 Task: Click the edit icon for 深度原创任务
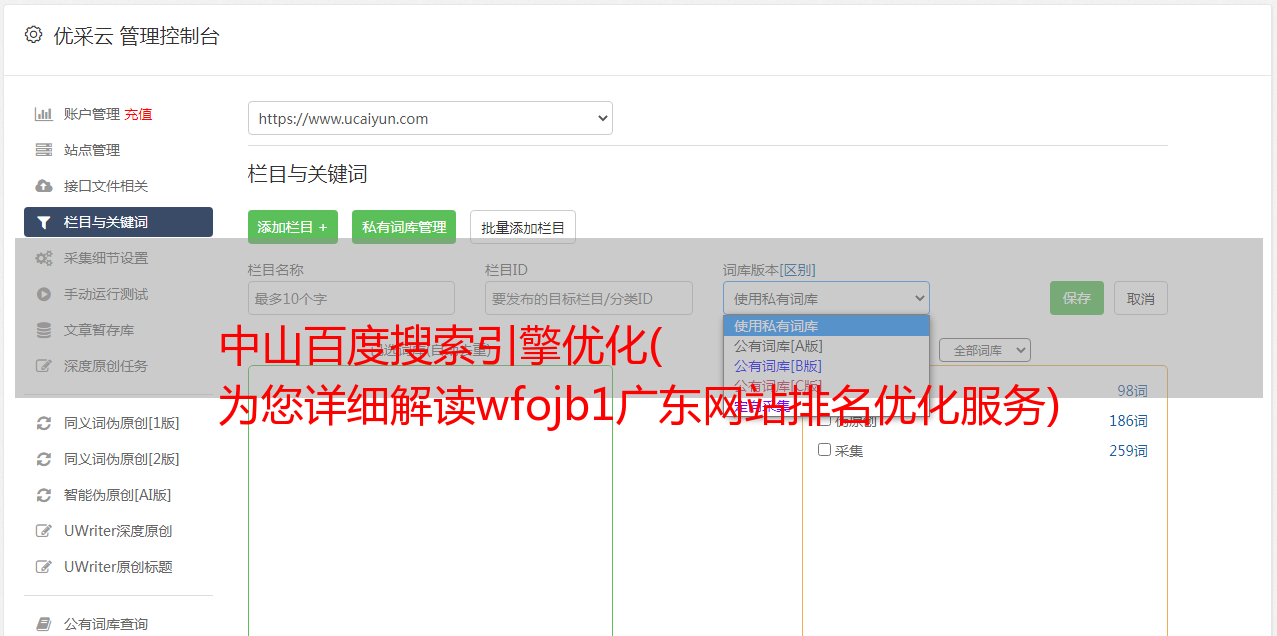point(44,366)
